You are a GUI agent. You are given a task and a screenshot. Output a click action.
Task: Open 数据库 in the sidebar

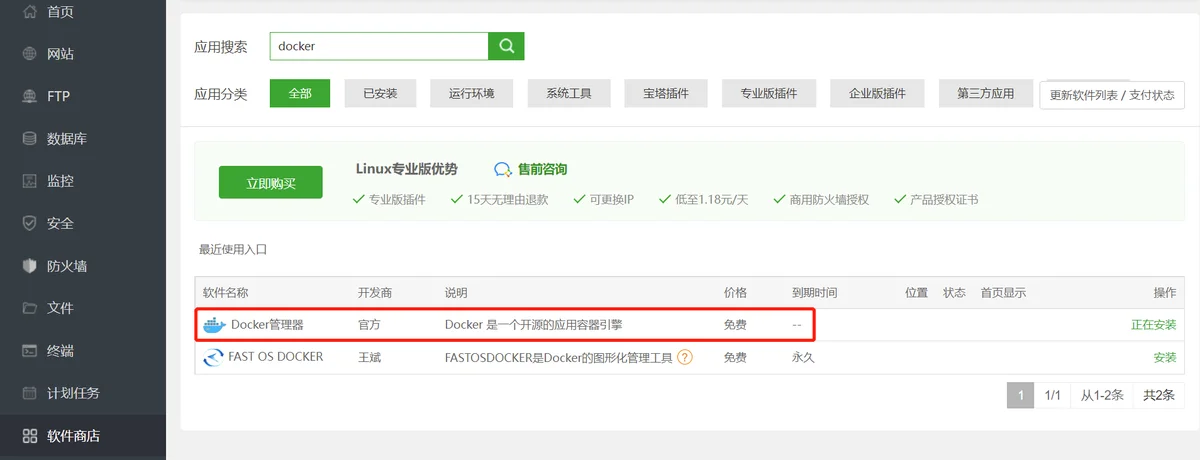click(66, 139)
